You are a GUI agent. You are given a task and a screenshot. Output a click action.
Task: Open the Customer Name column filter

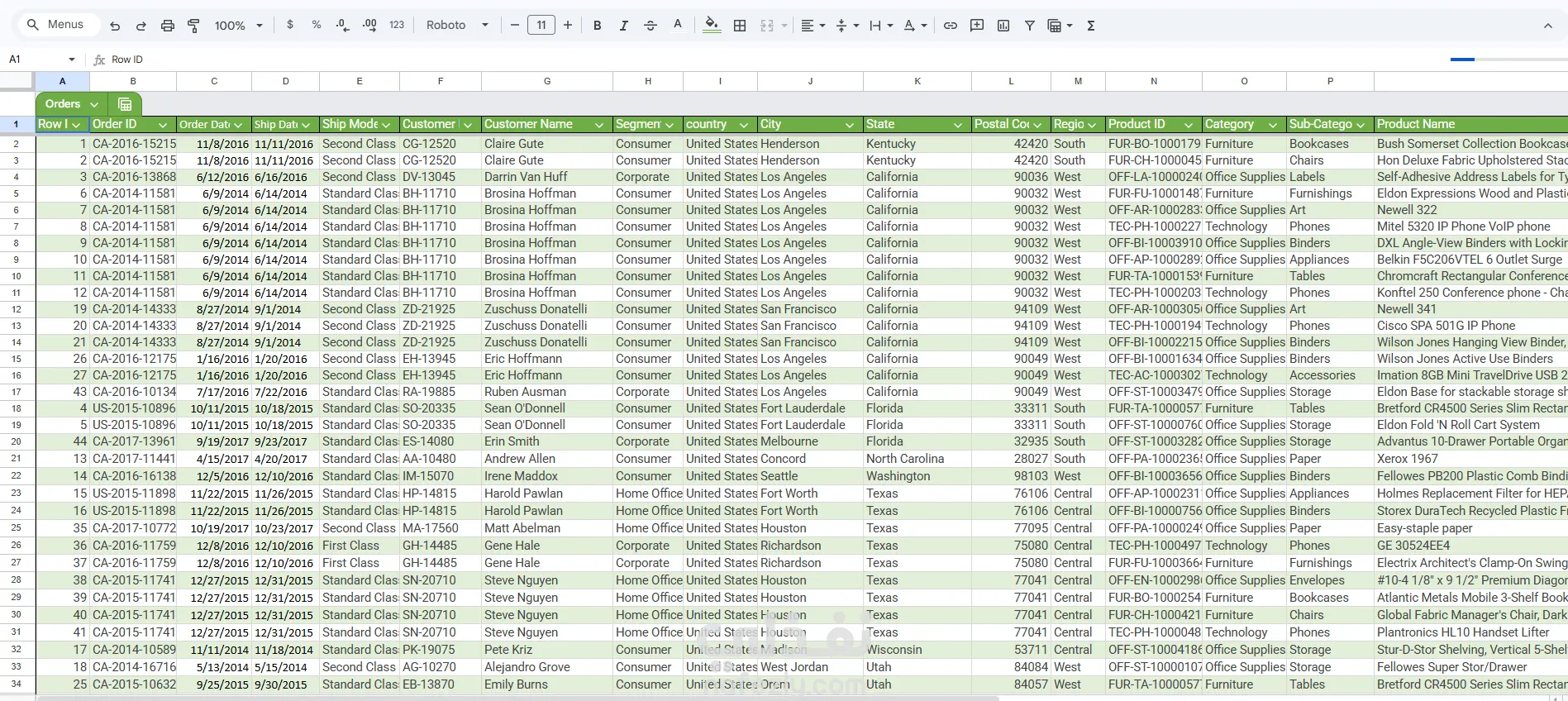coord(599,125)
